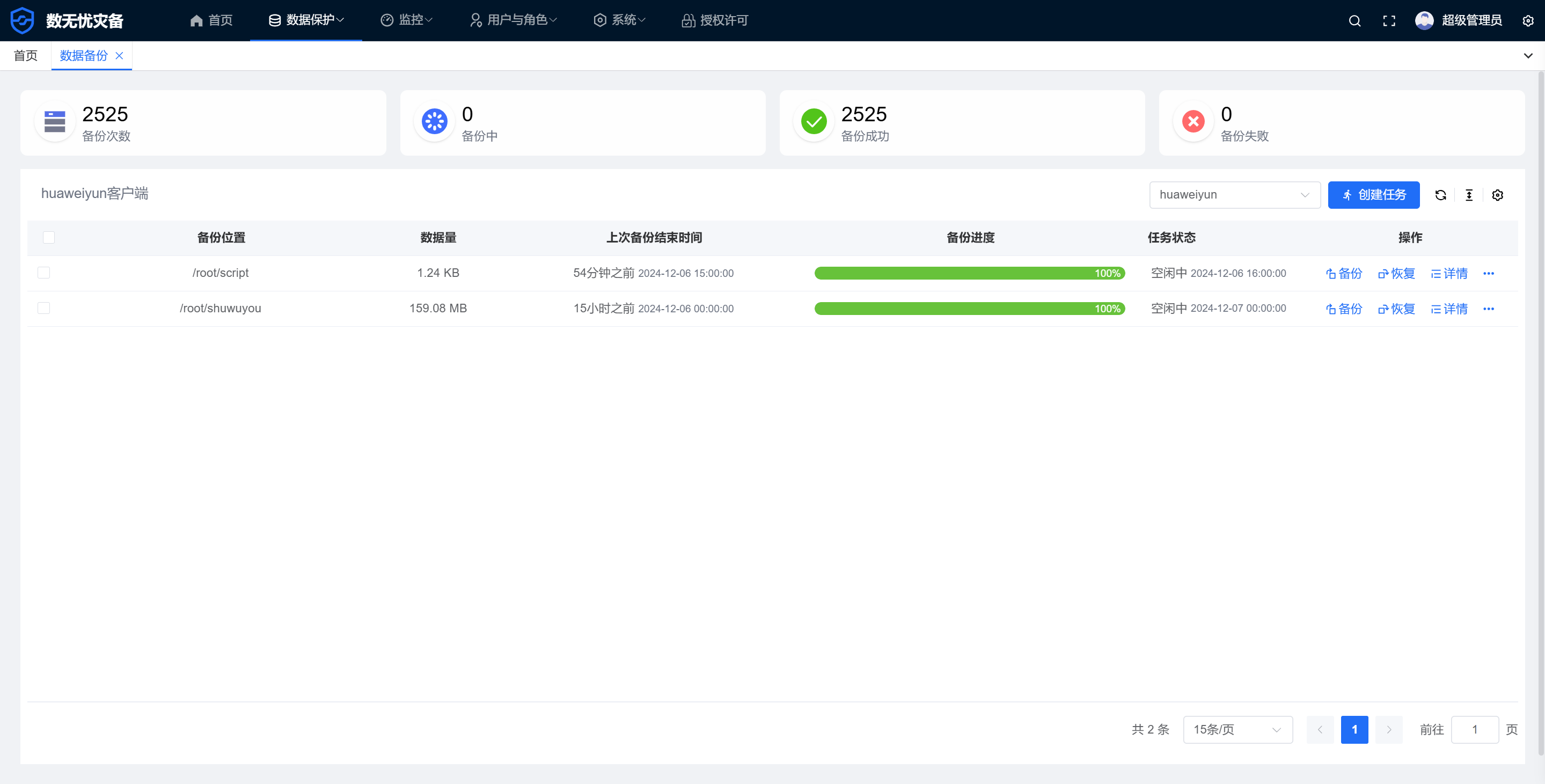Screen dimensions: 1545x784
Task: Click the page number jump input field
Action: point(1474,729)
